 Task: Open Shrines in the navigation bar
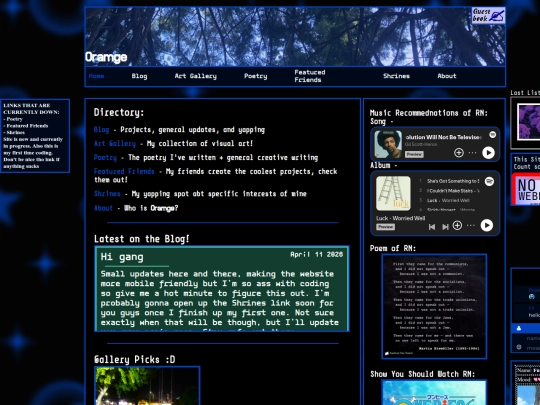pyautogui.click(x=396, y=76)
